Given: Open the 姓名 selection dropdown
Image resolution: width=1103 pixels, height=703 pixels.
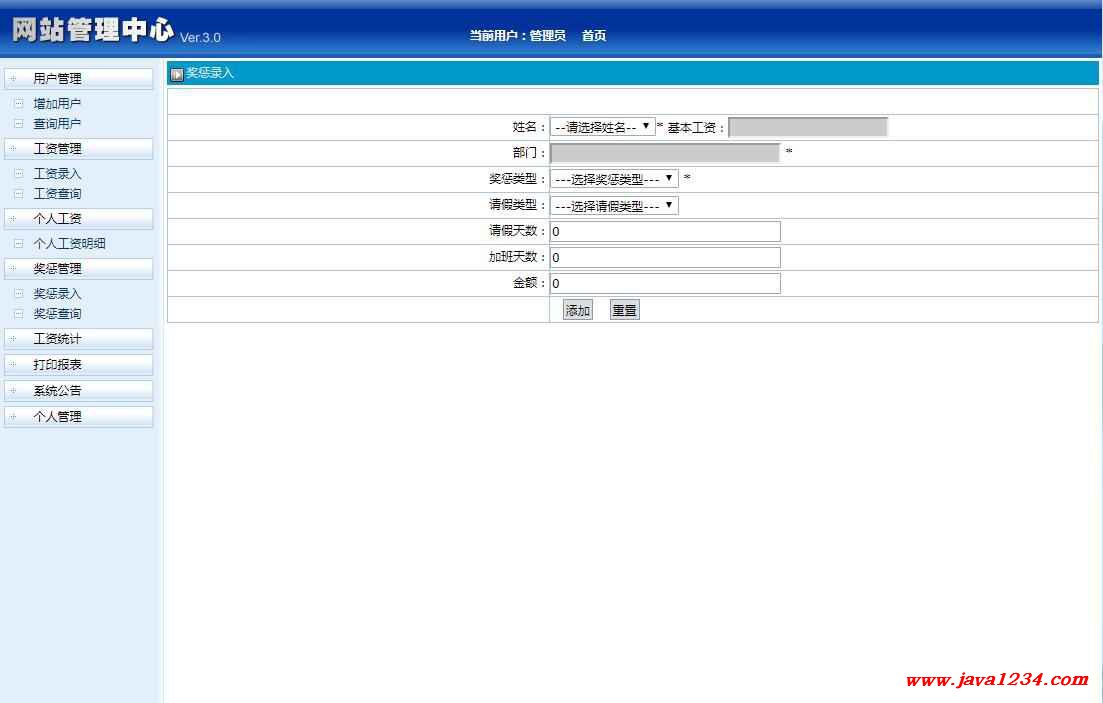Looking at the screenshot, I should (602, 127).
